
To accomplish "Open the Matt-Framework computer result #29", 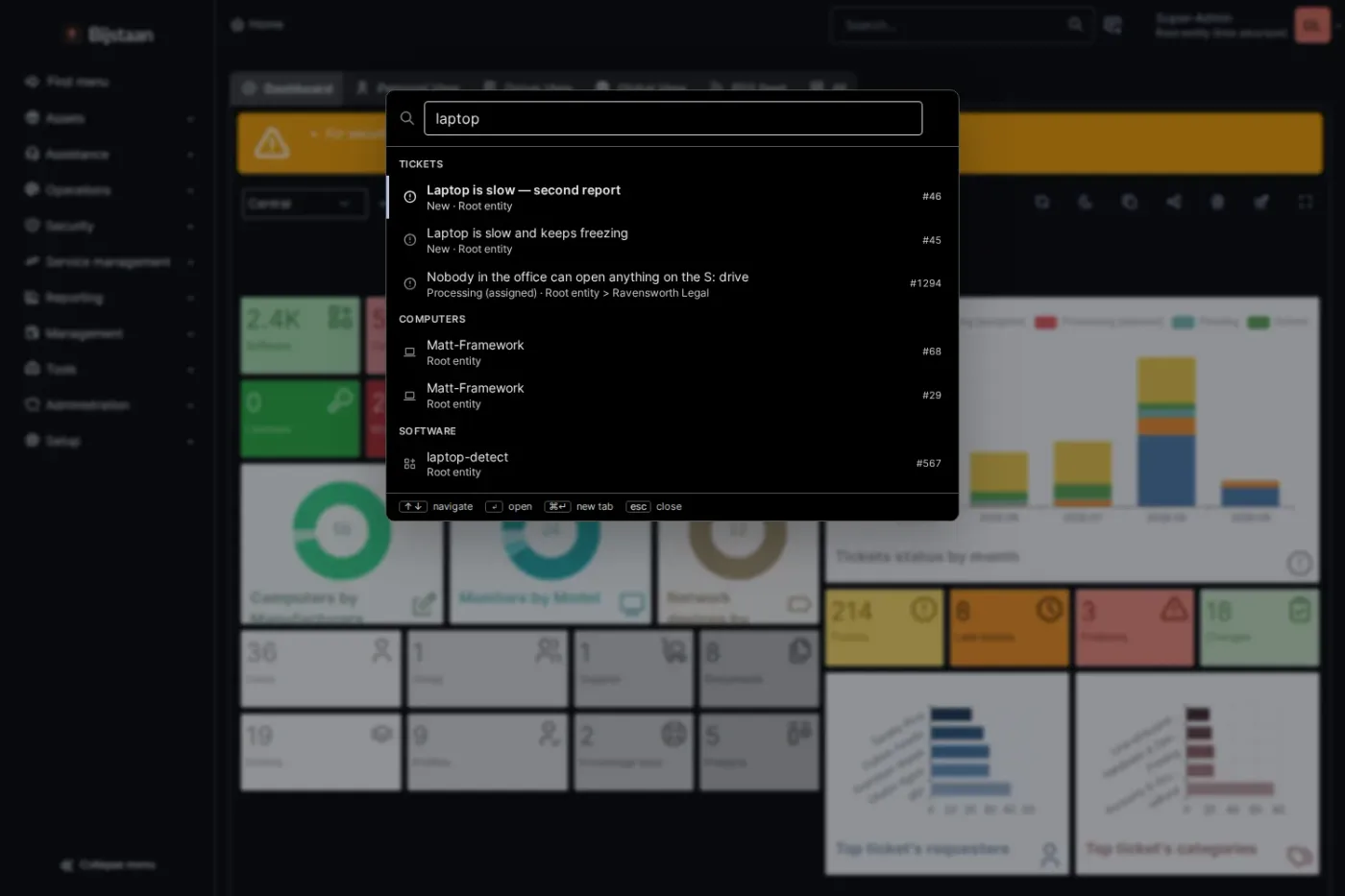I will tap(672, 396).
